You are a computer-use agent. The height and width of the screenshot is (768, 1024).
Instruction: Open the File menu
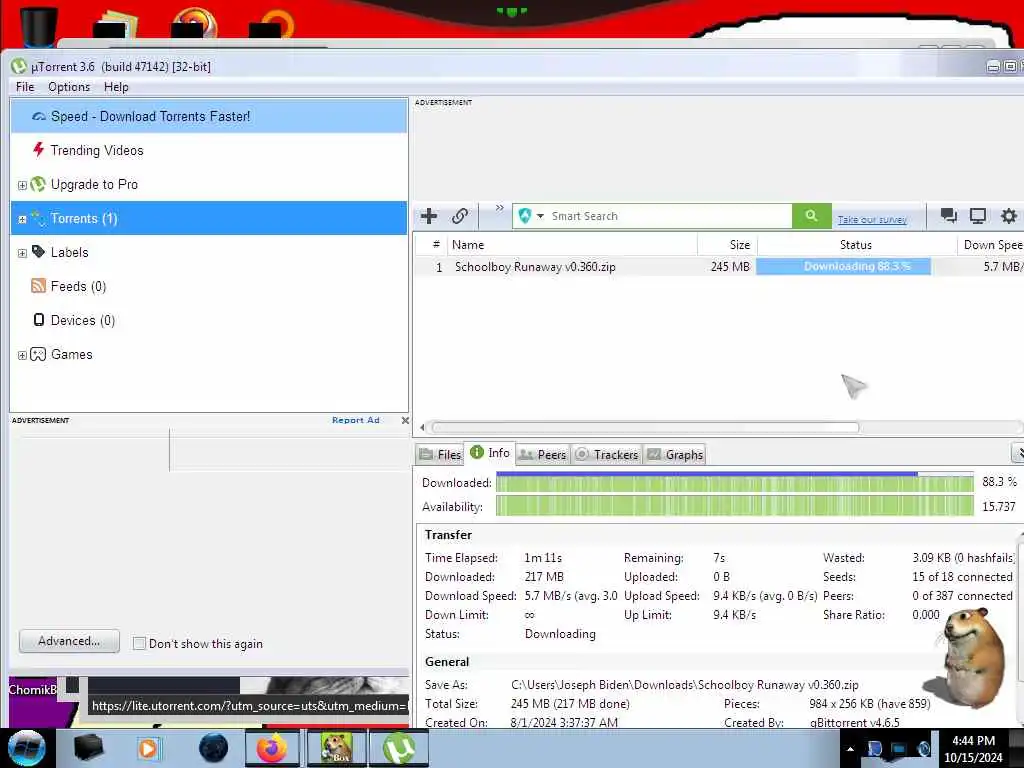click(25, 87)
